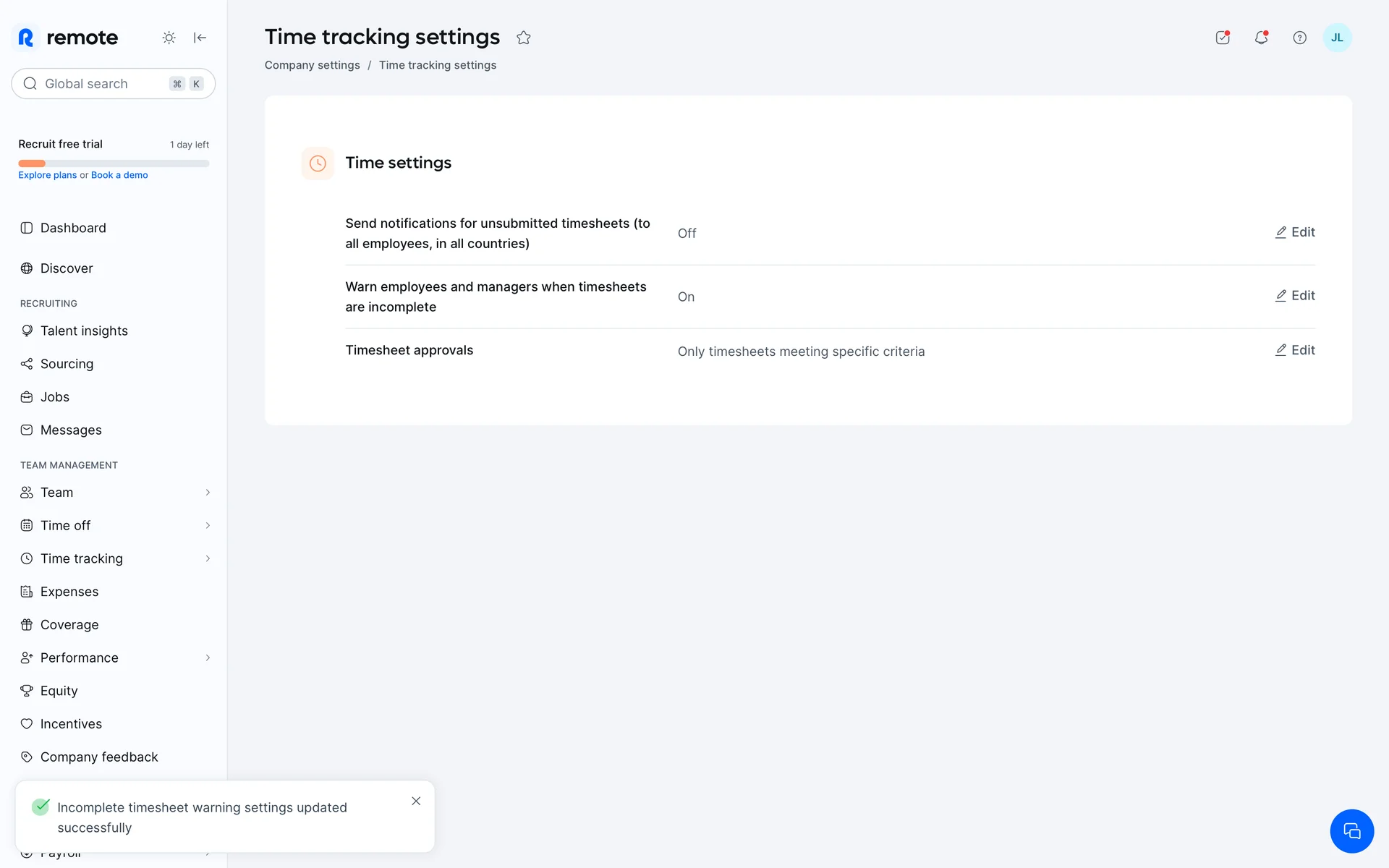Expand the Time tracking submenu

click(x=208, y=558)
